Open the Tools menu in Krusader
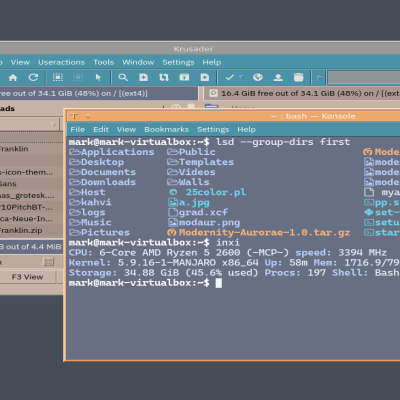This screenshot has width=400, height=400. click(104, 62)
